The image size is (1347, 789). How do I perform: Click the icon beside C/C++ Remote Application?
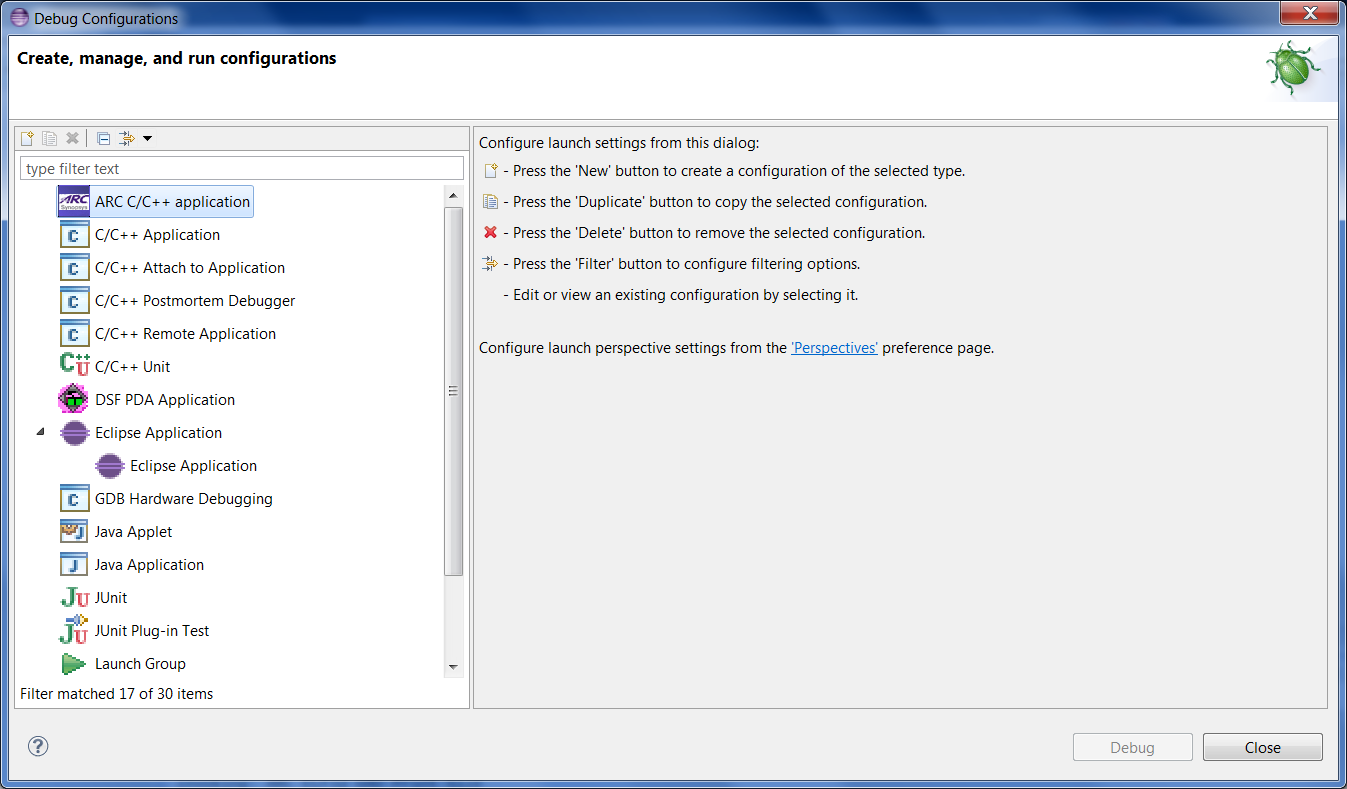[74, 333]
